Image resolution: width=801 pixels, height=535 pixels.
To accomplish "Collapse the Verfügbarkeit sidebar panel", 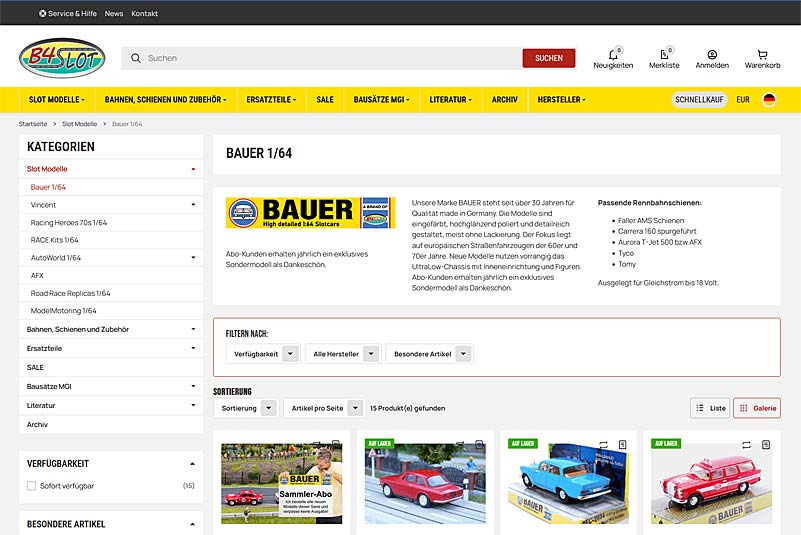I will point(193,463).
